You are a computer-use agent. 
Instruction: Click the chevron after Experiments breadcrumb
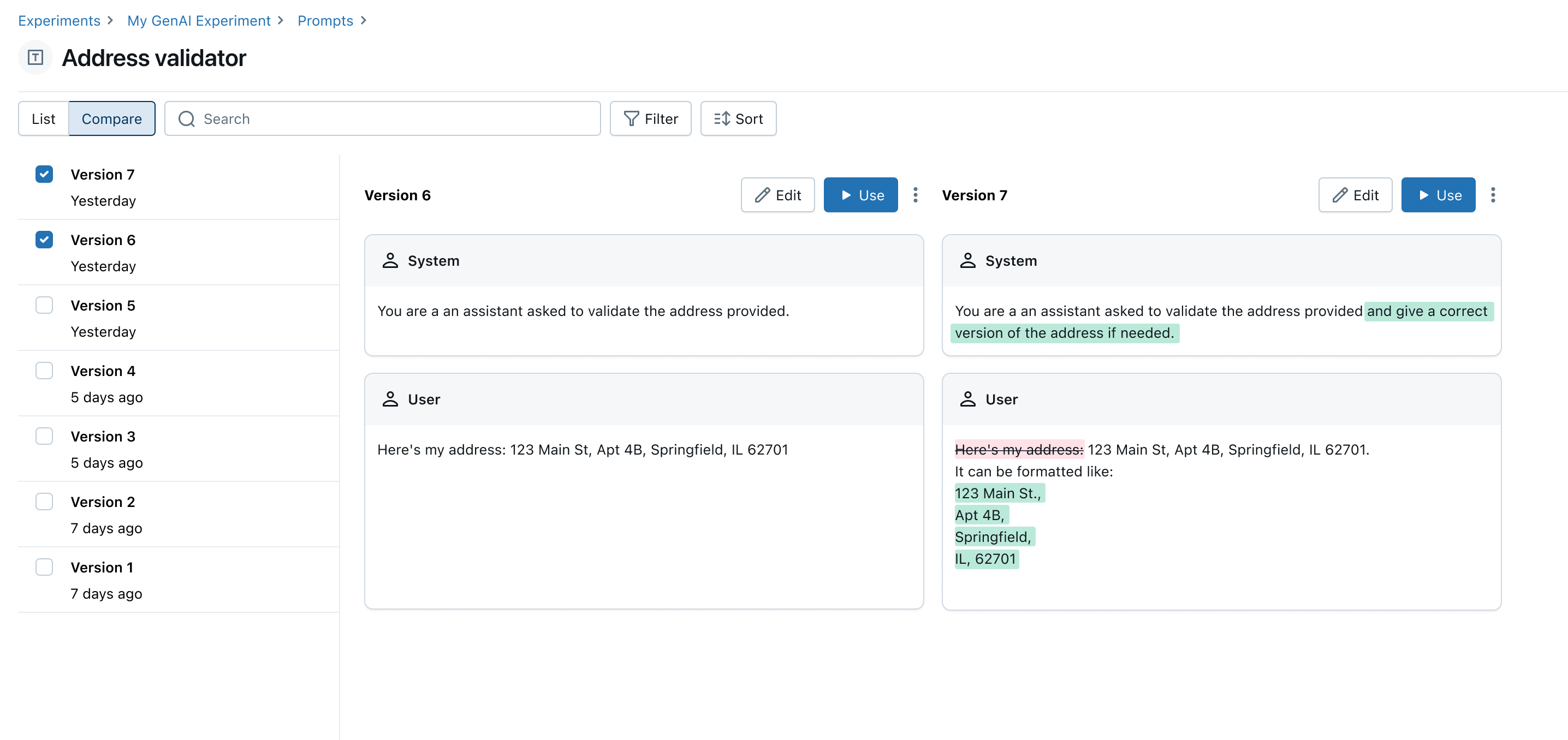[110, 20]
